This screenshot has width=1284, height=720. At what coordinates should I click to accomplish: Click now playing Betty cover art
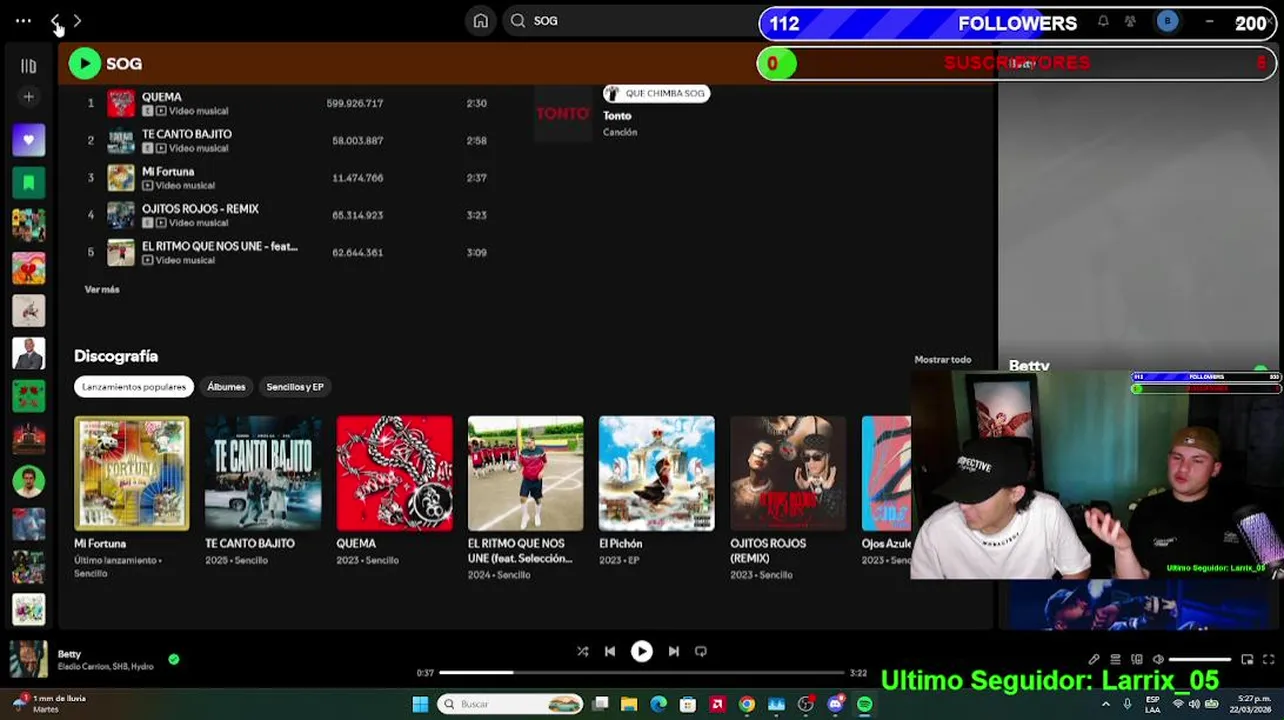tap(28, 659)
